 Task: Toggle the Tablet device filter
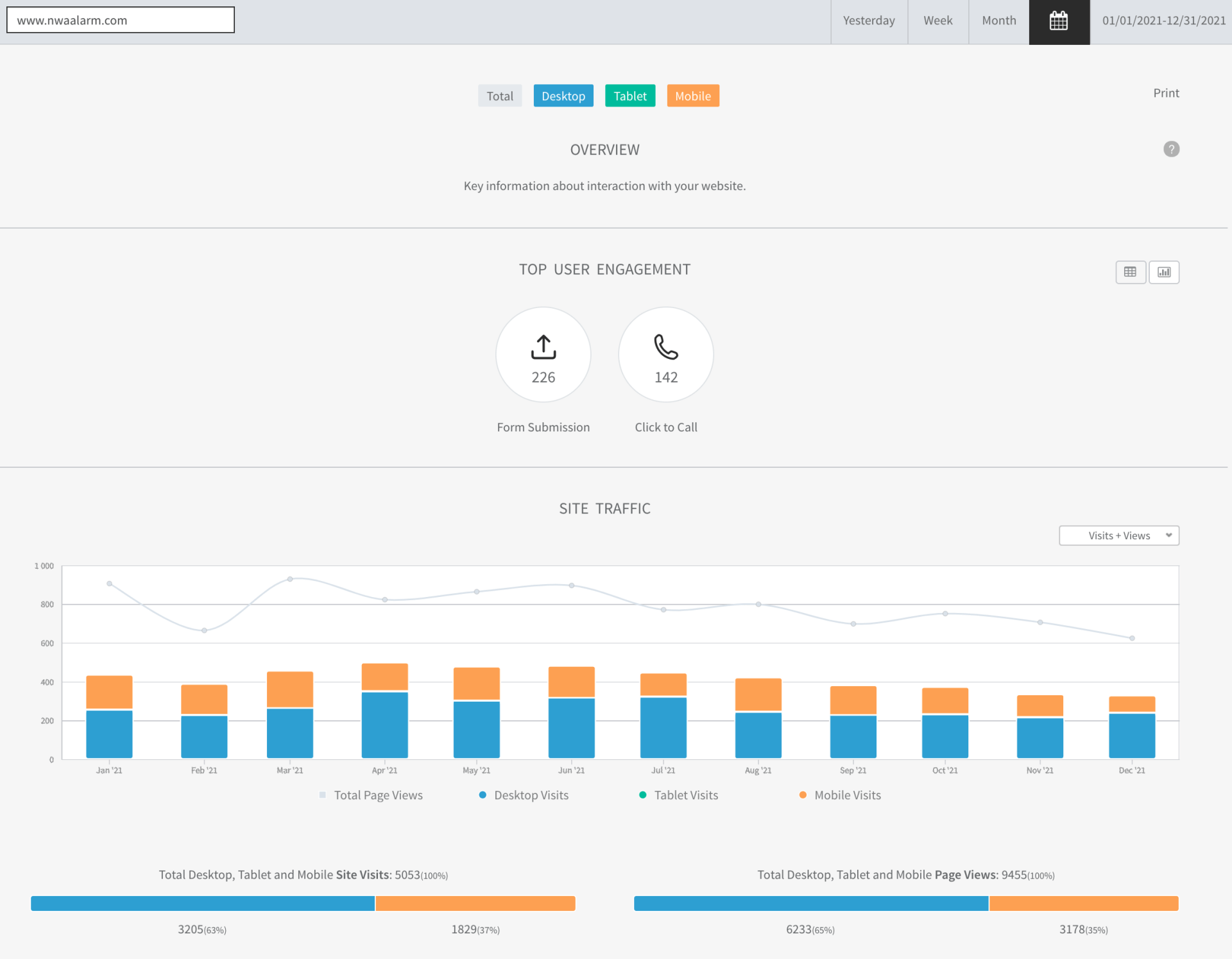[x=629, y=96]
